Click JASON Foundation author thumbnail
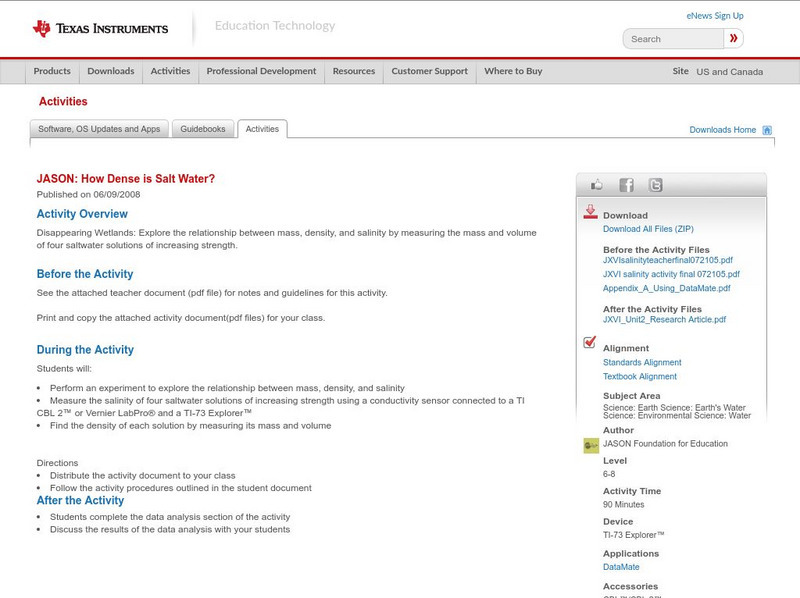 coord(591,445)
